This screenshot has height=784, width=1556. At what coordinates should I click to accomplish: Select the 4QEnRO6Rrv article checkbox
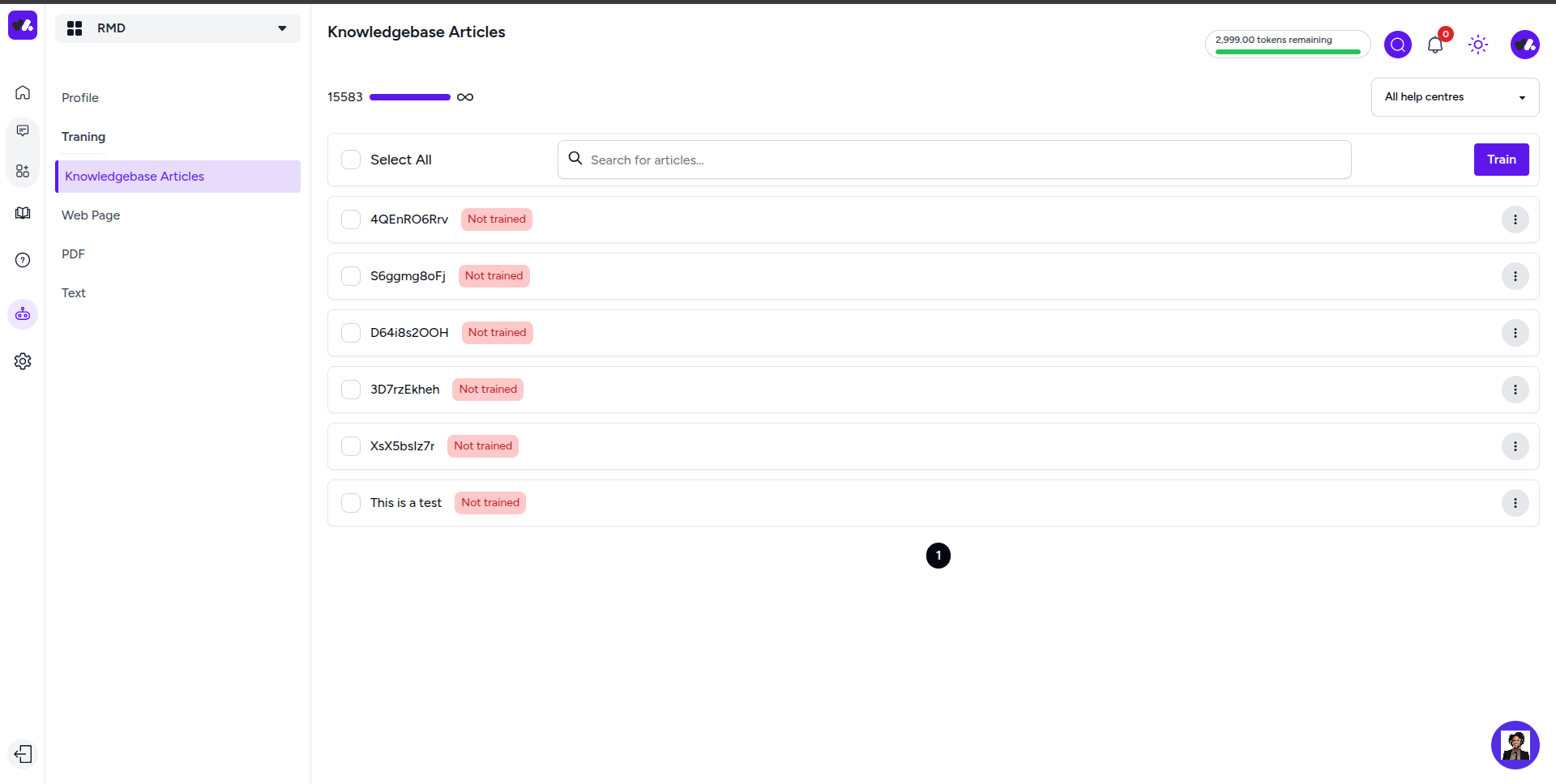(x=351, y=219)
